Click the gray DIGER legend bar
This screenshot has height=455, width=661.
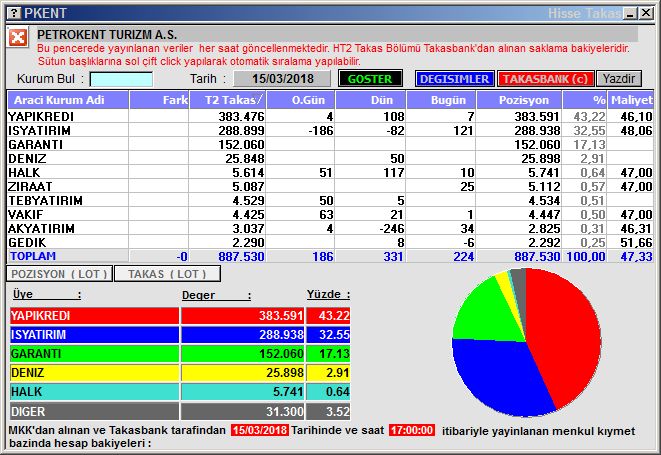click(94, 411)
